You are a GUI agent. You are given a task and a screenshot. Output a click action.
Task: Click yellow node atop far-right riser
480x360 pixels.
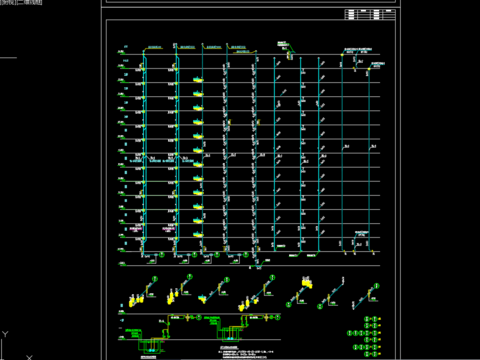click(369, 69)
